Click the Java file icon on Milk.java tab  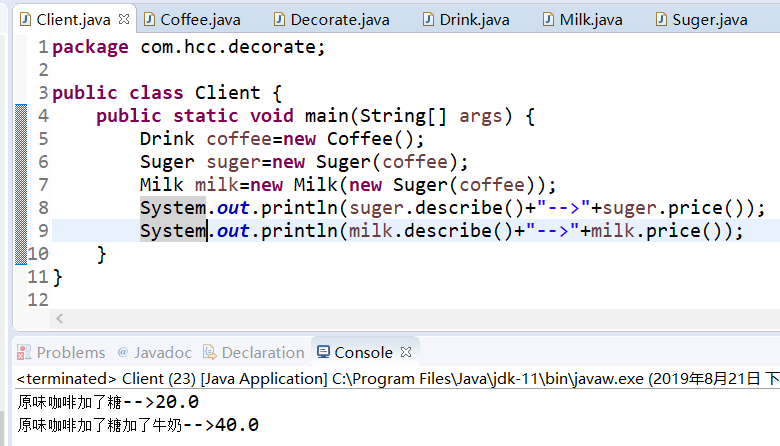548,19
